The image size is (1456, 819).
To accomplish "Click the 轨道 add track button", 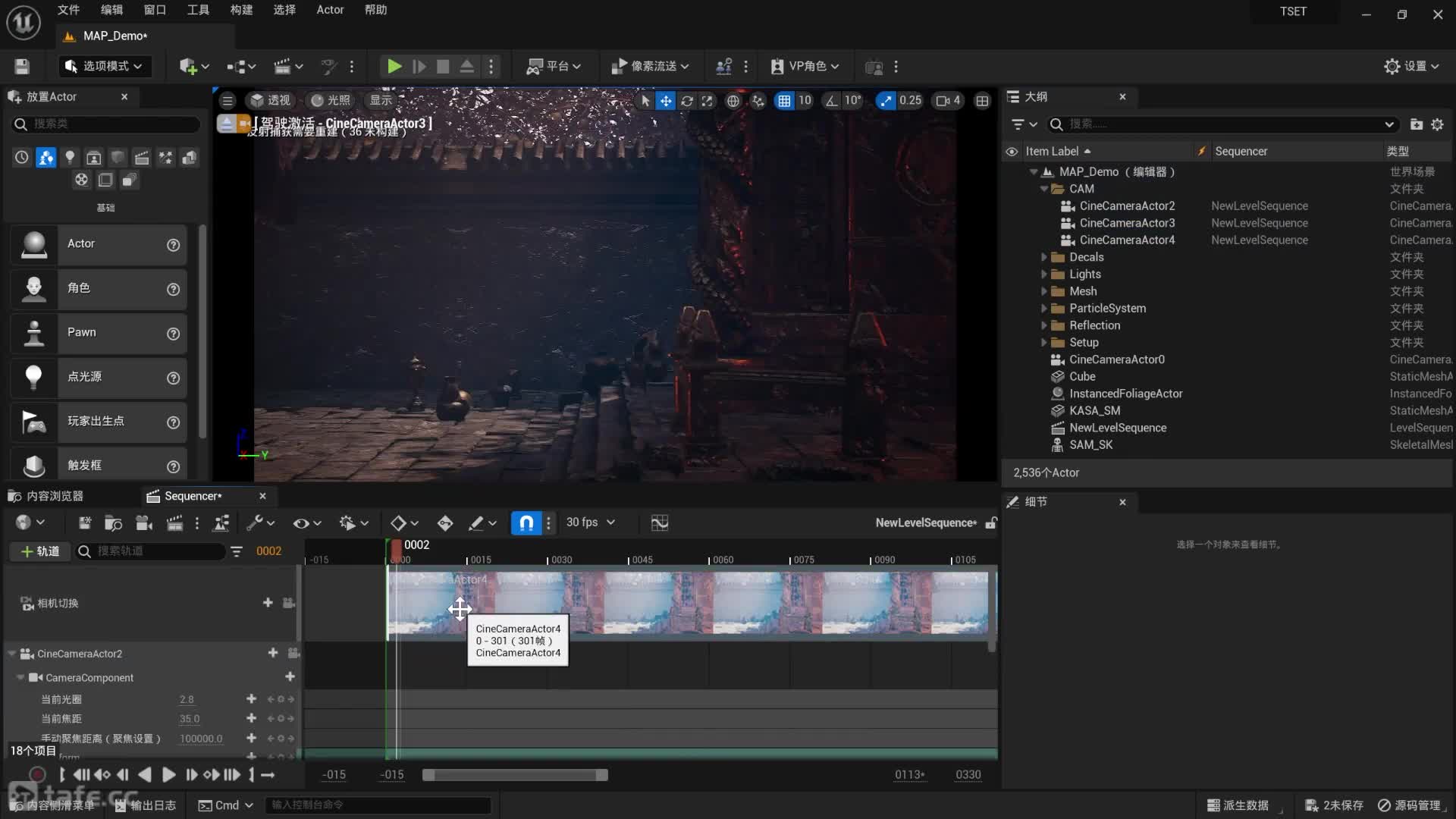I will point(40,551).
